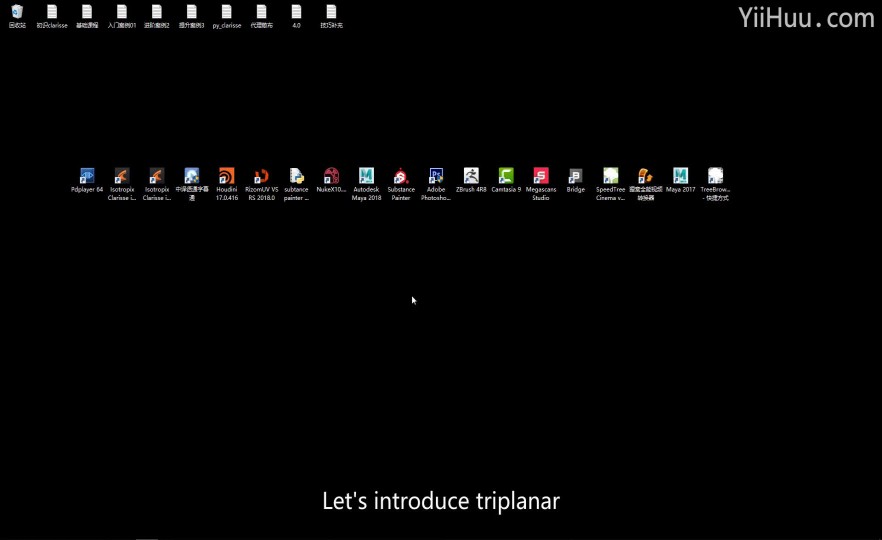
Task: Select the Autodesk Maya 2018 shortcut
Action: coord(366,184)
